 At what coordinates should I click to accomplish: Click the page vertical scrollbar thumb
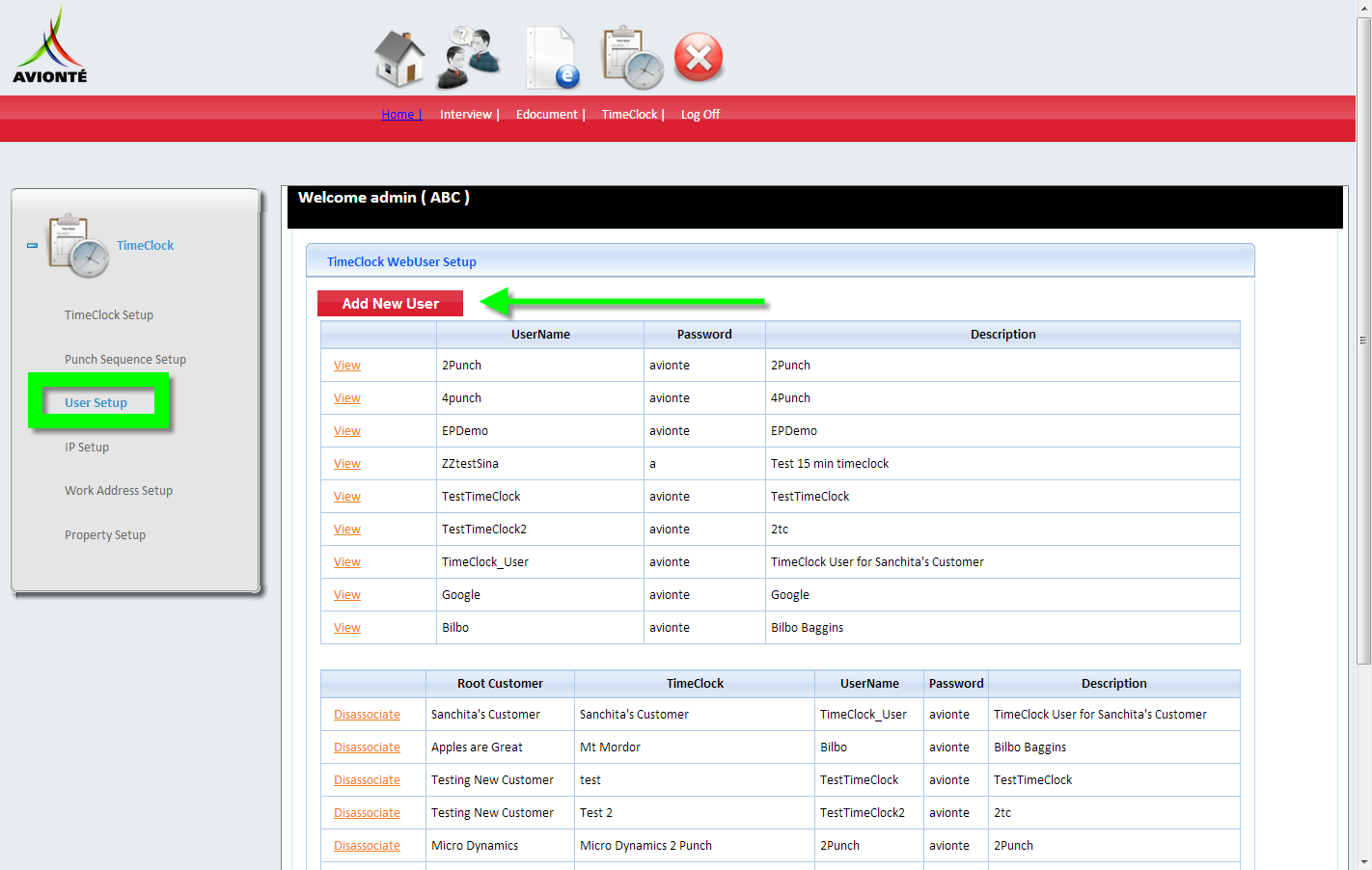point(1363,340)
